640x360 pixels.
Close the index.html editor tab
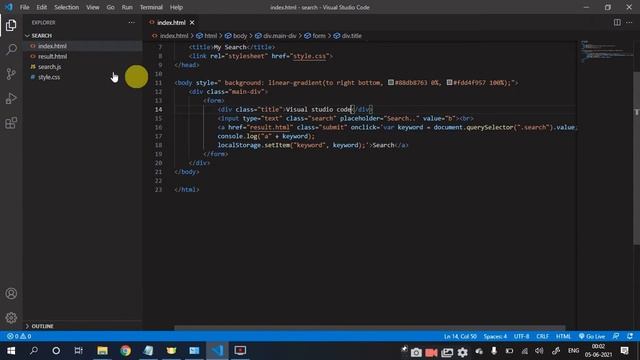coord(192,22)
